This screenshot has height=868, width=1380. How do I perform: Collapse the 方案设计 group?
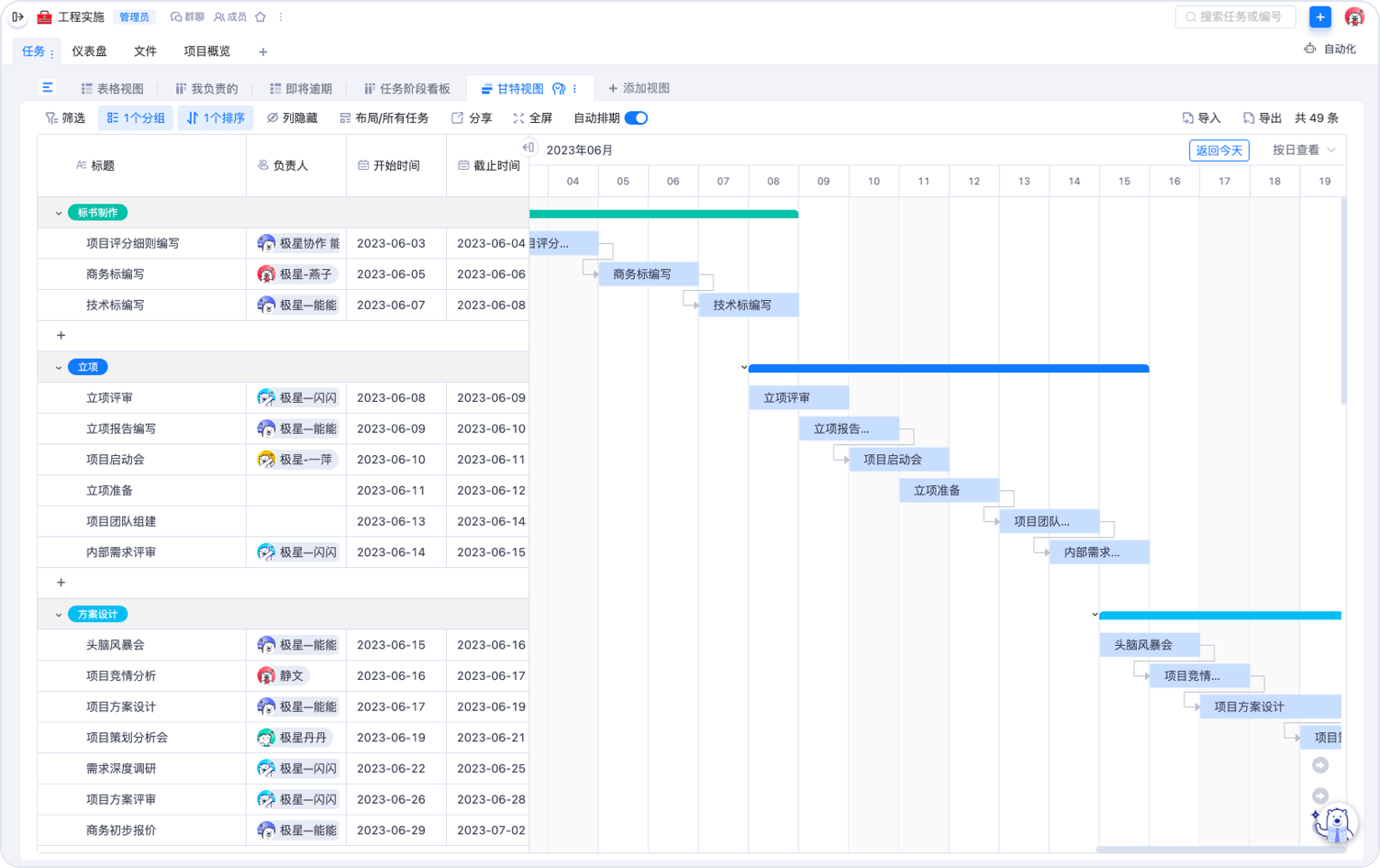(59, 615)
